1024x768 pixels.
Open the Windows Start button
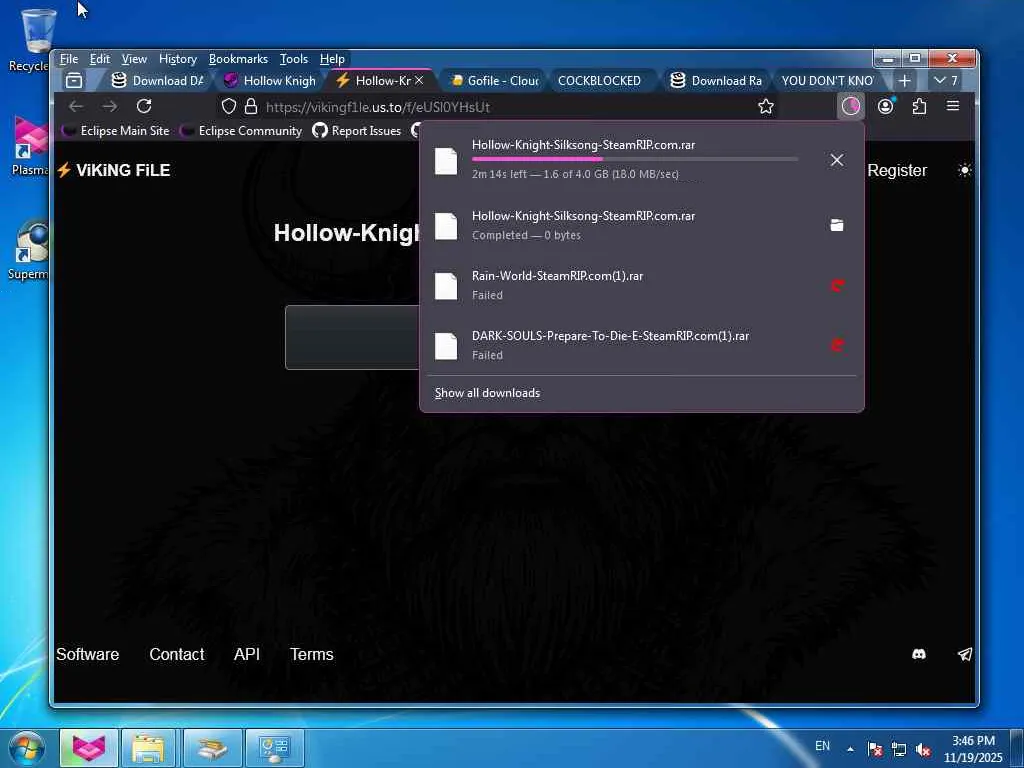(x=26, y=748)
